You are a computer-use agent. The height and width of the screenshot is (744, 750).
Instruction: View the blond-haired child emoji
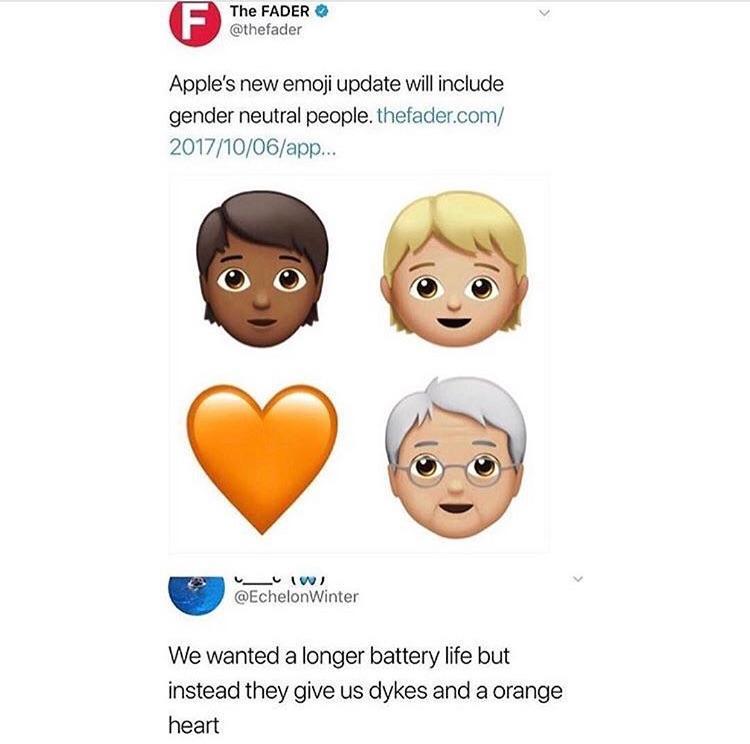coord(455,268)
